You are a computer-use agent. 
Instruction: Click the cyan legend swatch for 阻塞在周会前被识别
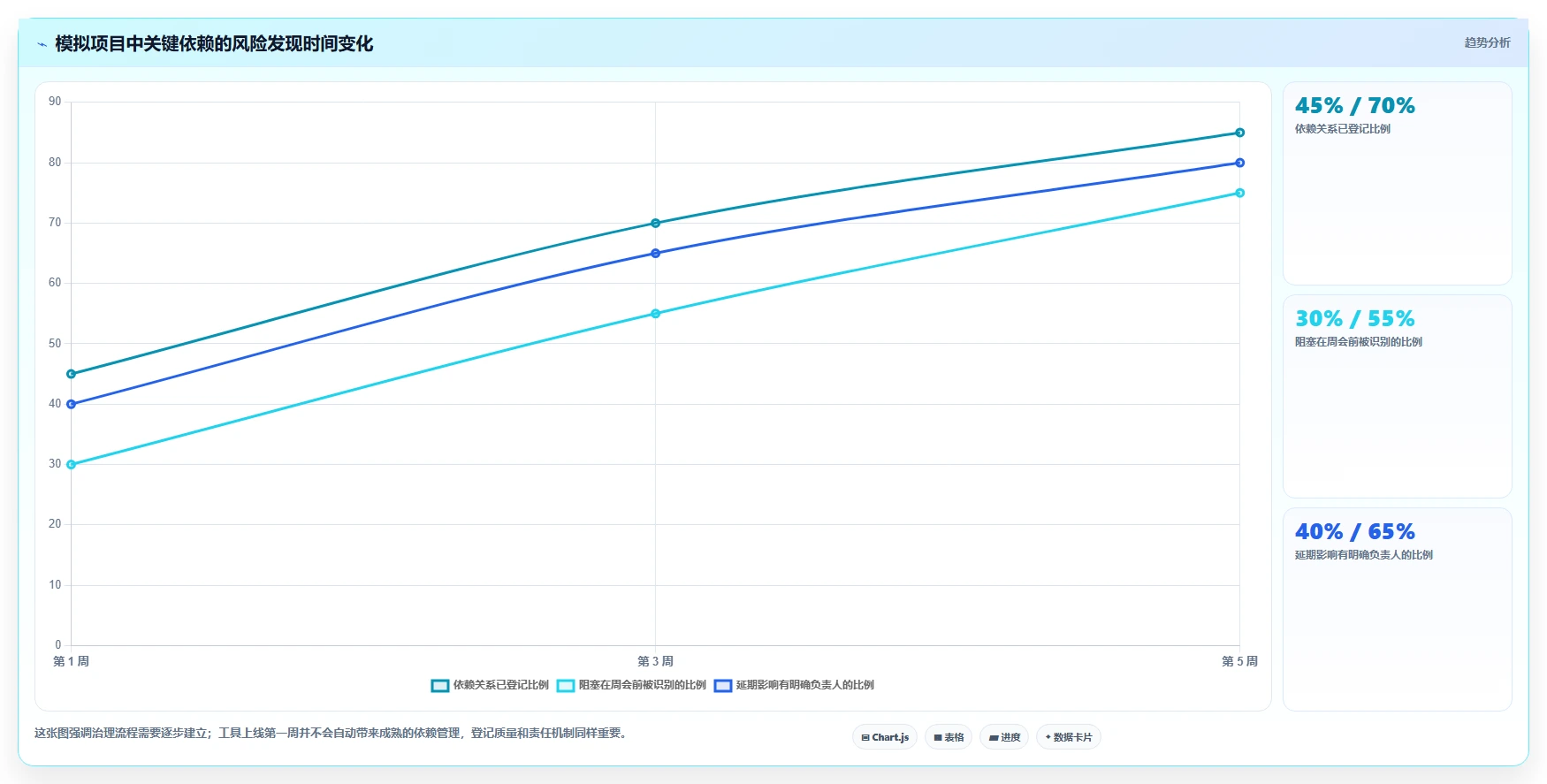coord(566,686)
